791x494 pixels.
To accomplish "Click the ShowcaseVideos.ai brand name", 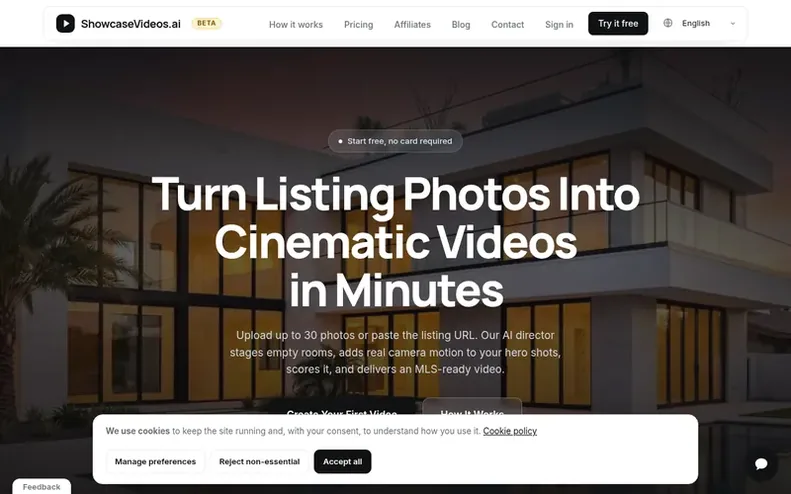I will [x=131, y=24].
